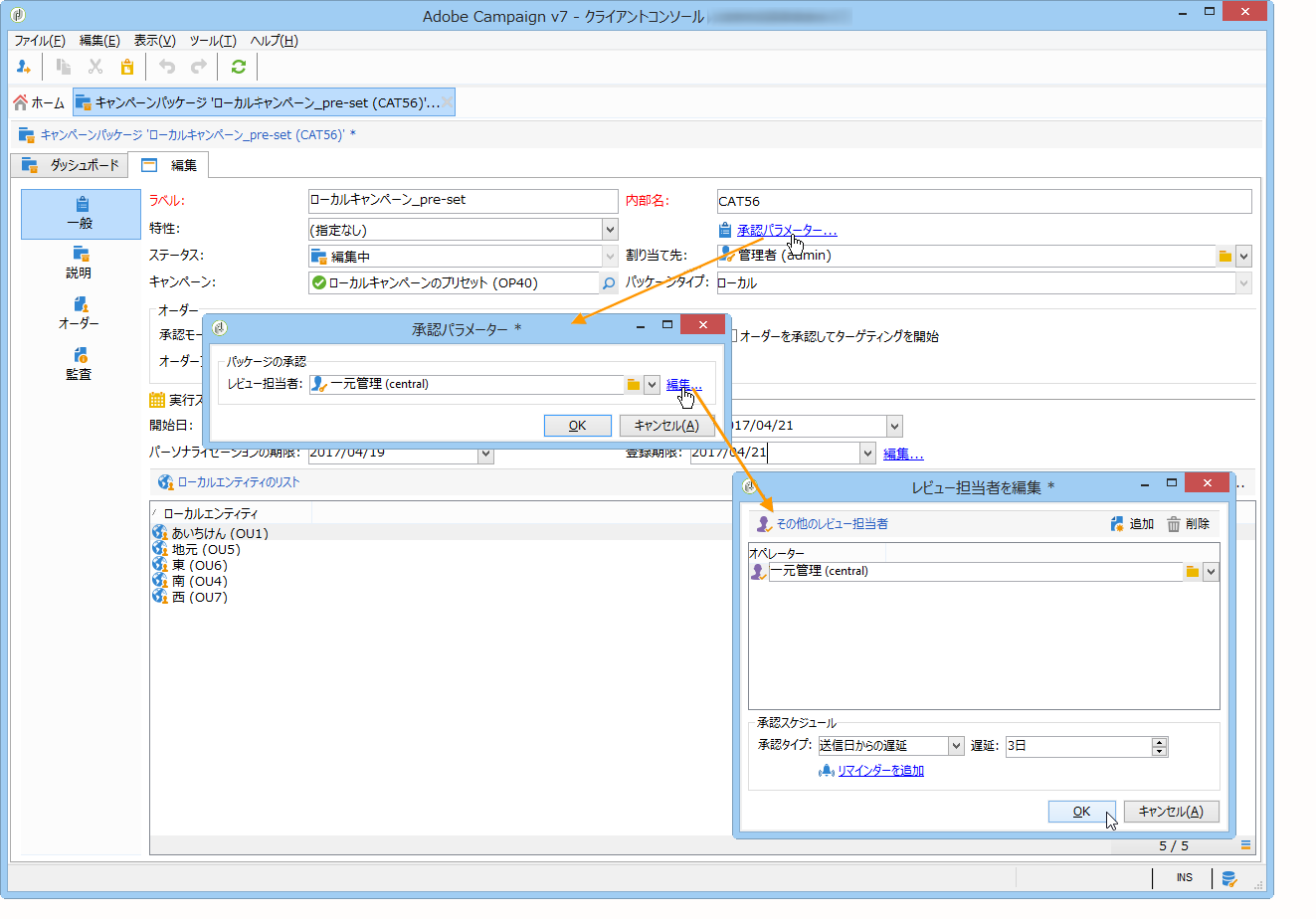Switch to the ダッシュボード tab
Viewport: 1316px width, 919px height.
(x=70, y=165)
